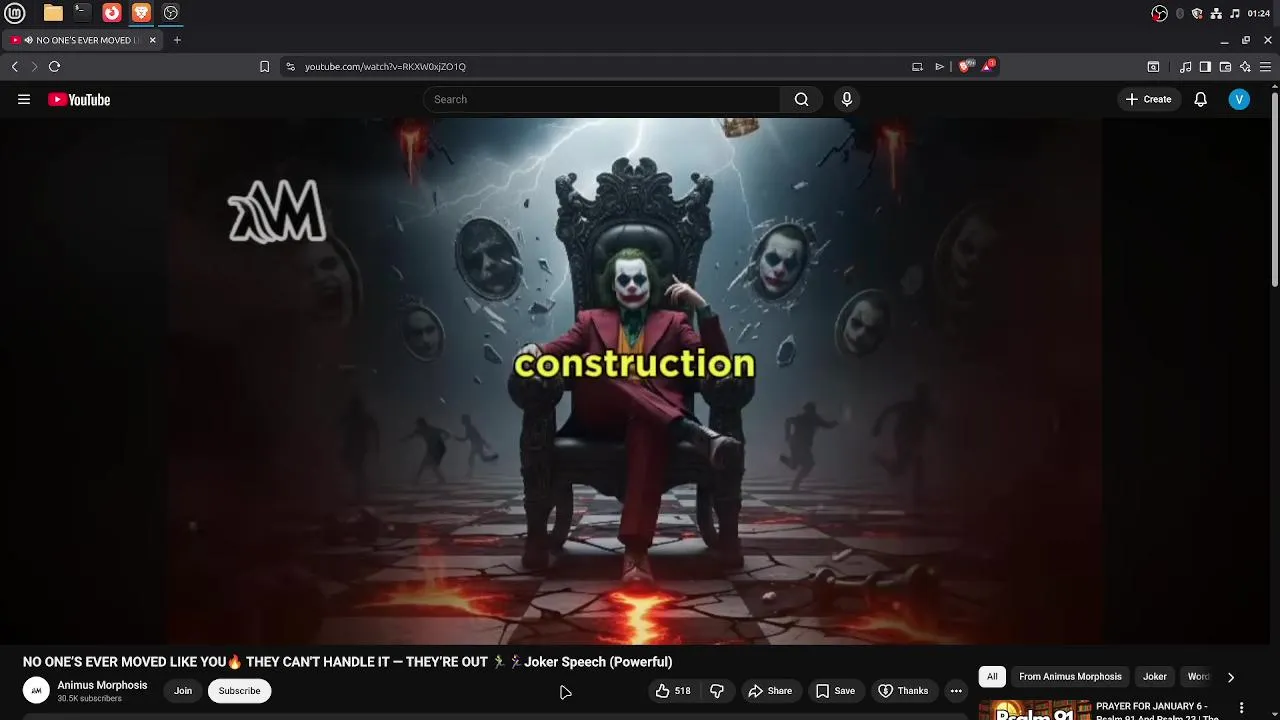Image resolution: width=1280 pixels, height=720 pixels.
Task: Click the search magnifier button
Action: tap(801, 99)
